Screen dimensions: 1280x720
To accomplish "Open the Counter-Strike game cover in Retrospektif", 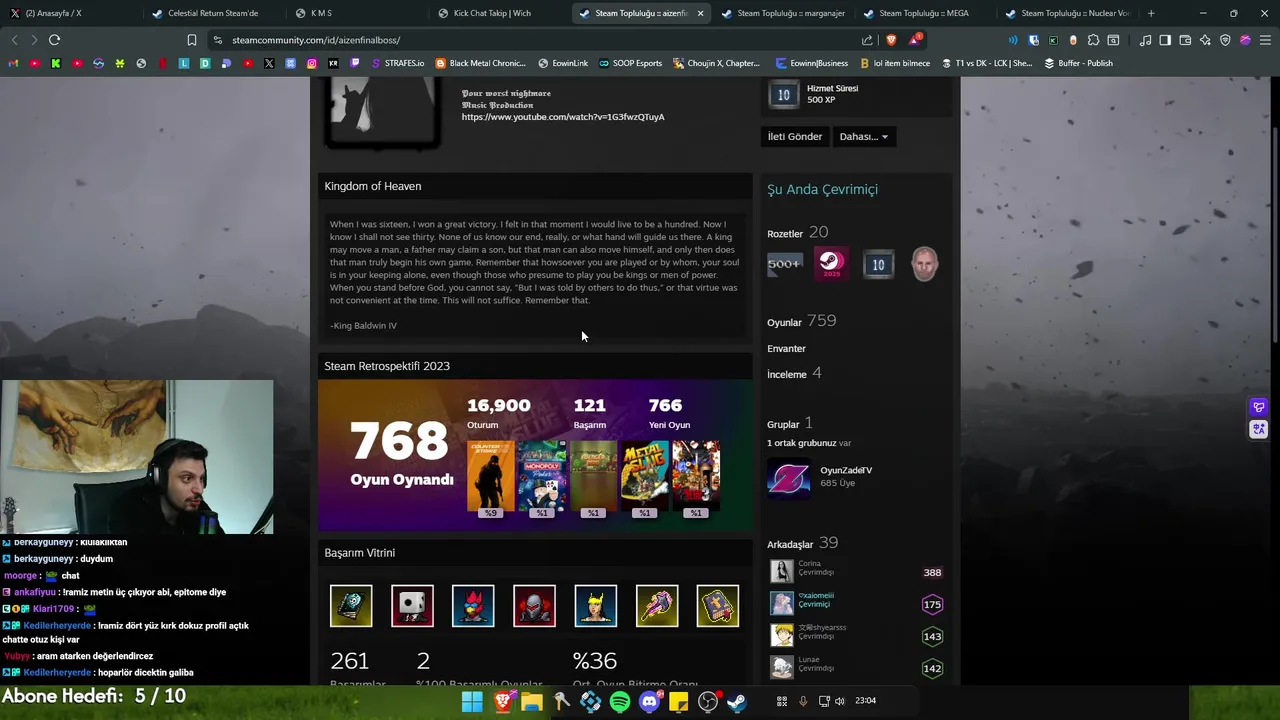I will [x=491, y=475].
